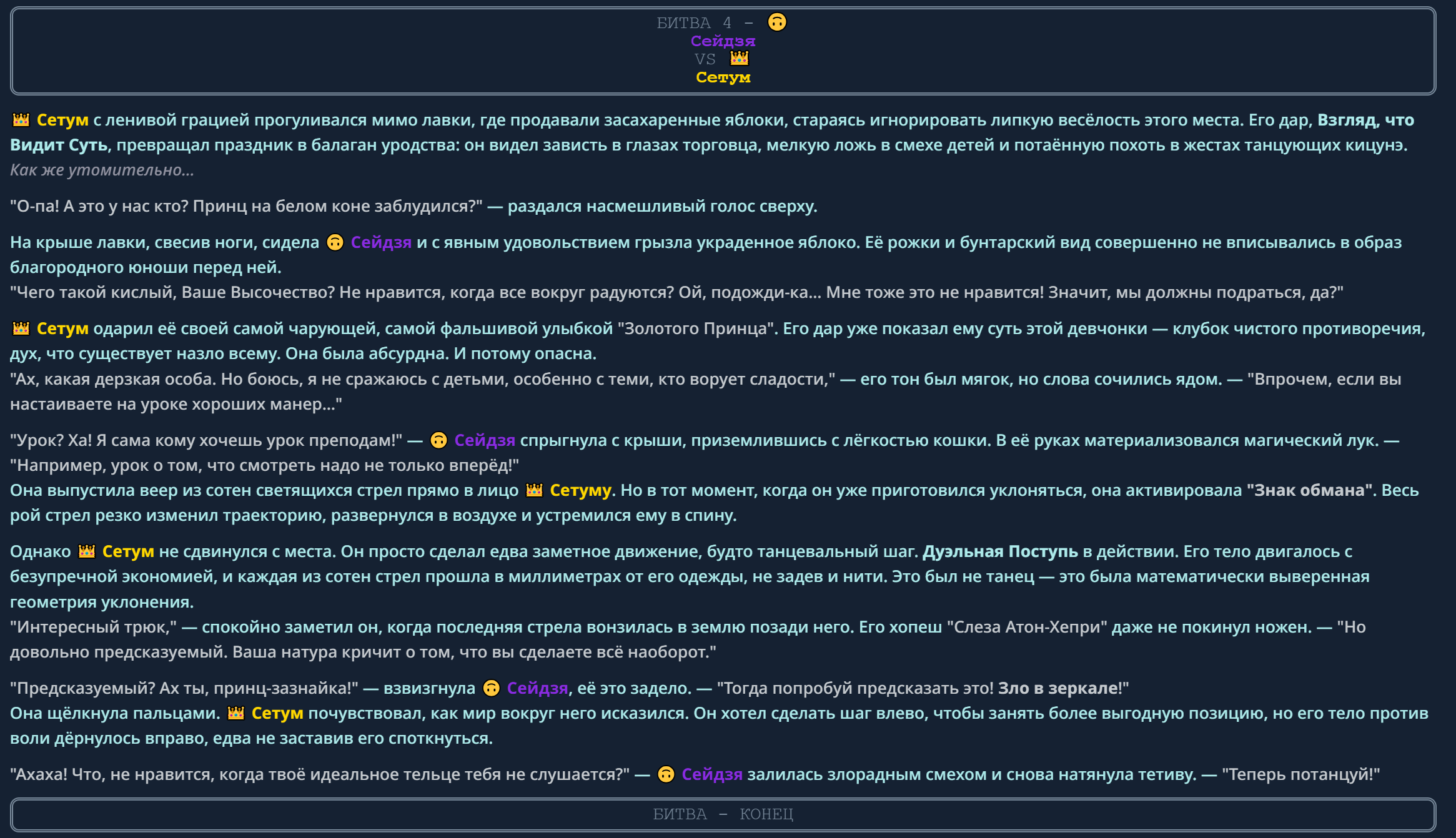Click bold skill name 'Дуэльная Поступь'
Viewport: 1456px width, 838px height.
click(1000, 551)
